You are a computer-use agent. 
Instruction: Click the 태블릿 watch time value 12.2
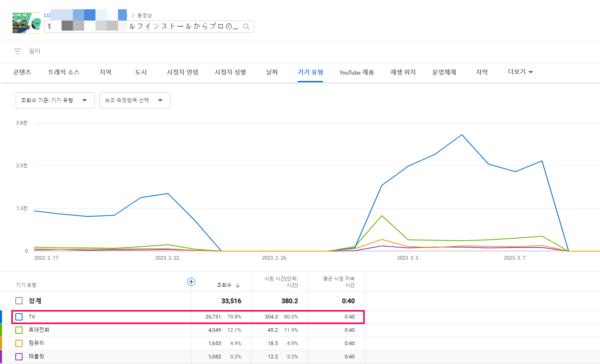pyautogui.click(x=272, y=356)
